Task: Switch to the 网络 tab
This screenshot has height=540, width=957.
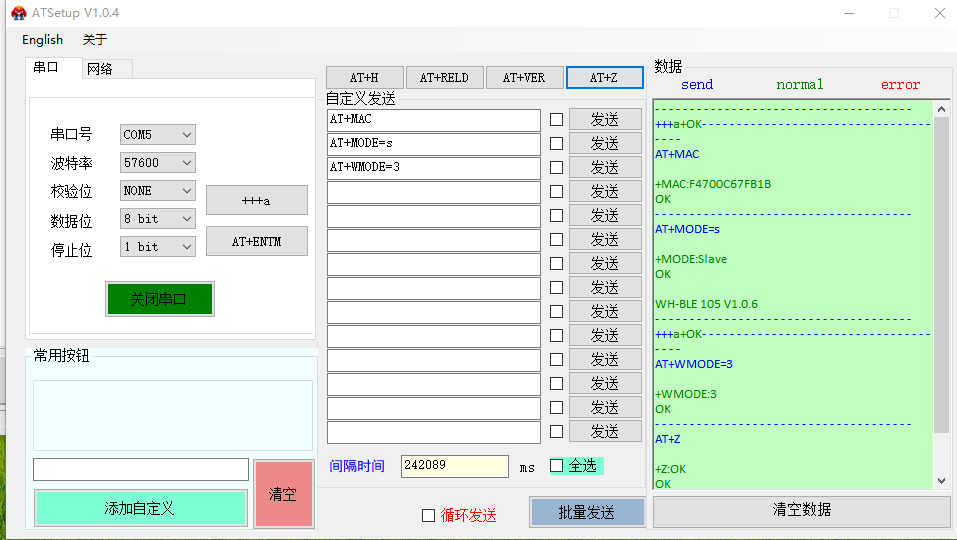Action: click(100, 69)
